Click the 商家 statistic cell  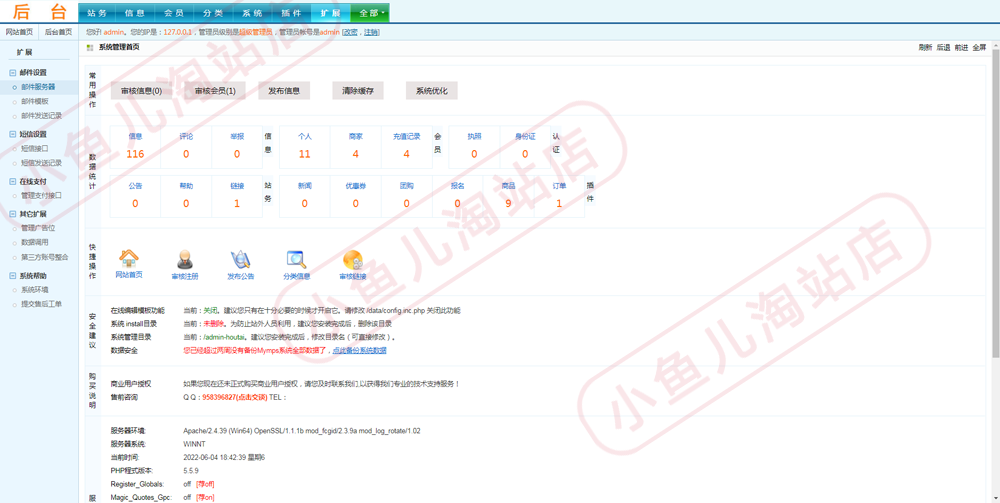[x=355, y=147]
